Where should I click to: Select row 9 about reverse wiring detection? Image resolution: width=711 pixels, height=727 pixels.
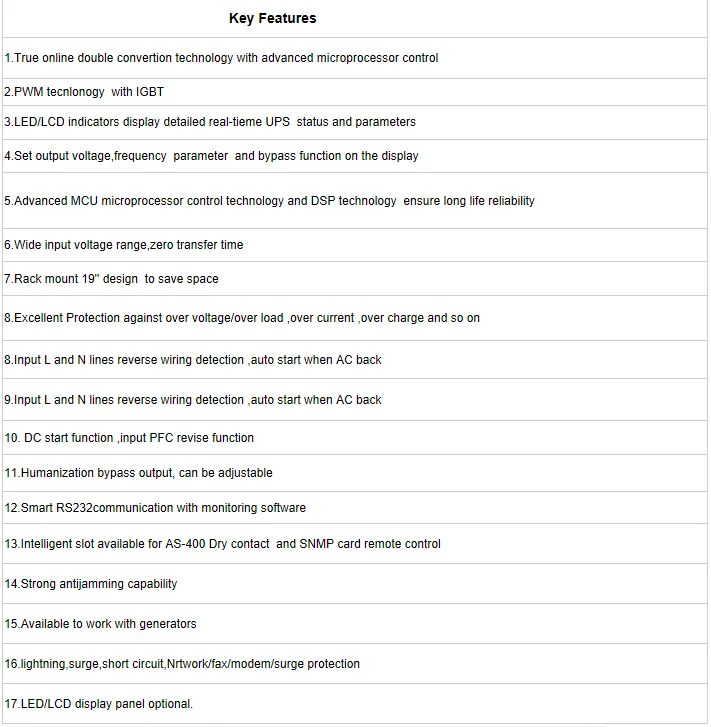(x=355, y=400)
